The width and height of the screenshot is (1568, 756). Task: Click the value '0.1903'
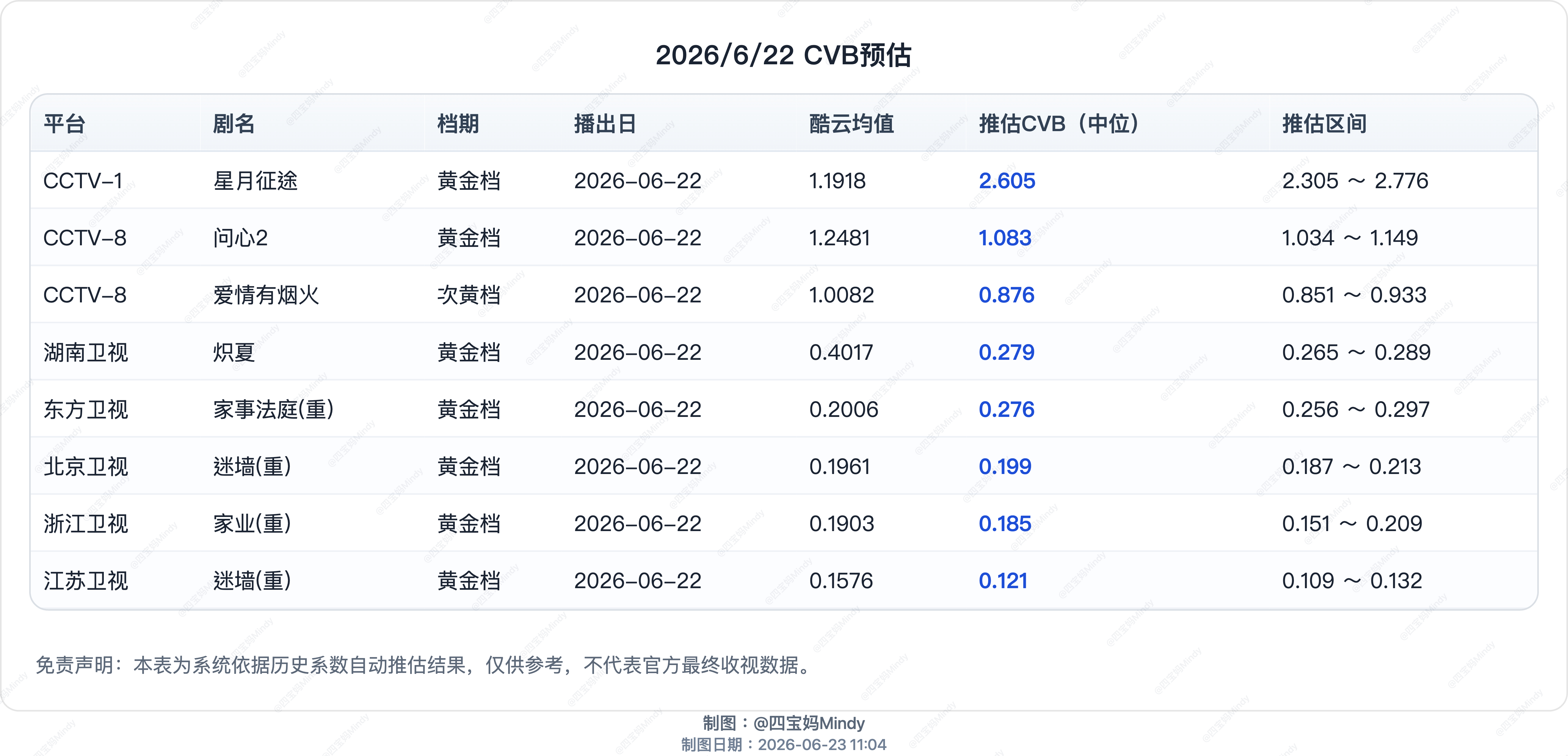(841, 524)
